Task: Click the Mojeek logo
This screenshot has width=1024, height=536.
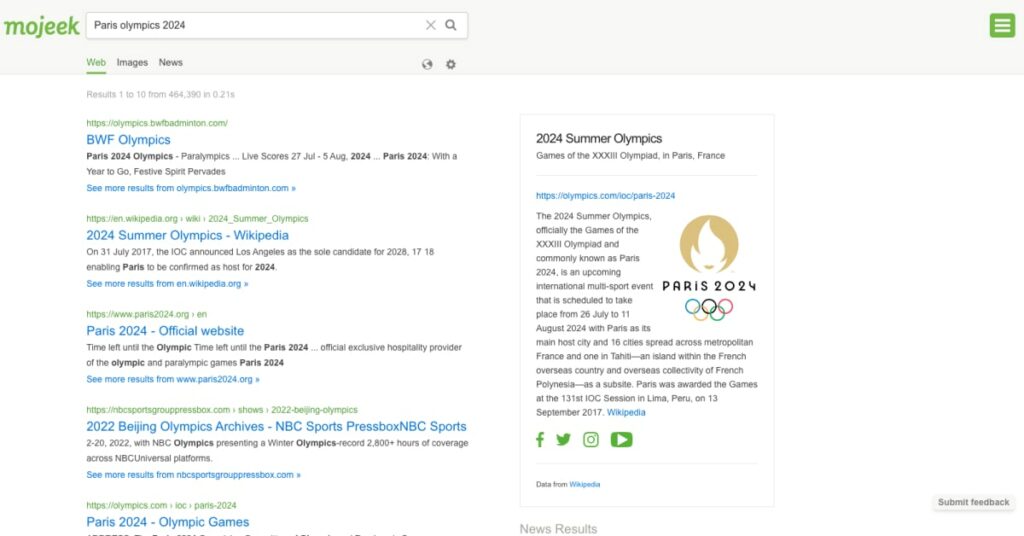Action: [40, 26]
